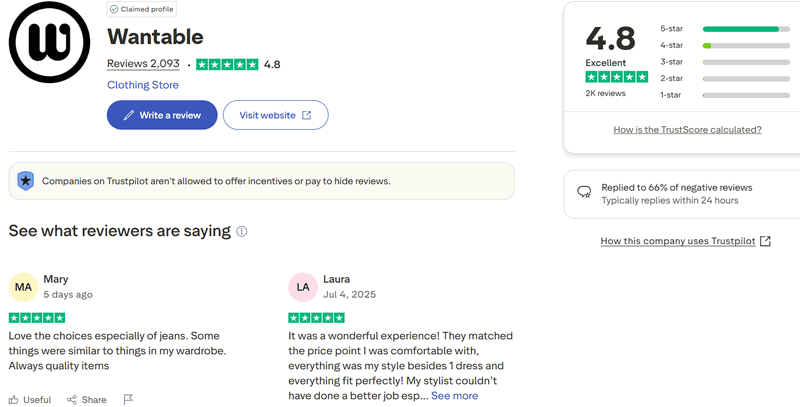This screenshot has width=800, height=407.
Task: Open the Reviews 2,093 link
Action: point(143,64)
